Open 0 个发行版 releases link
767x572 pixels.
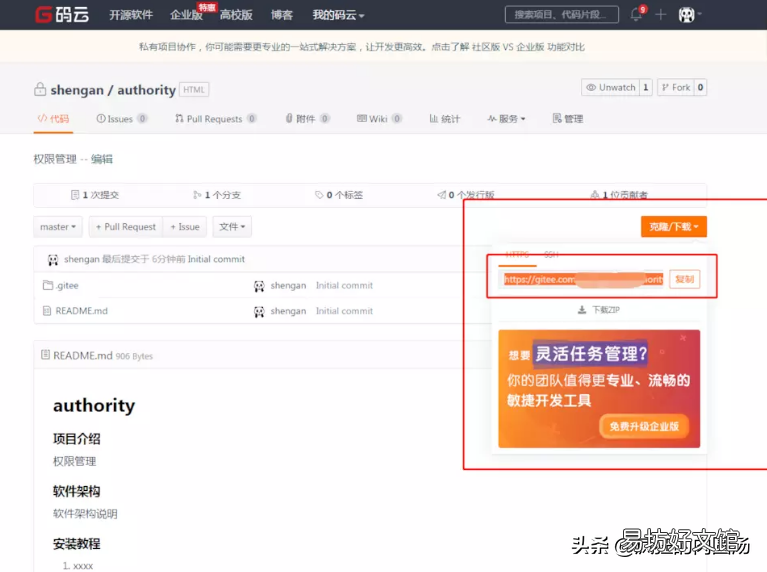466,195
